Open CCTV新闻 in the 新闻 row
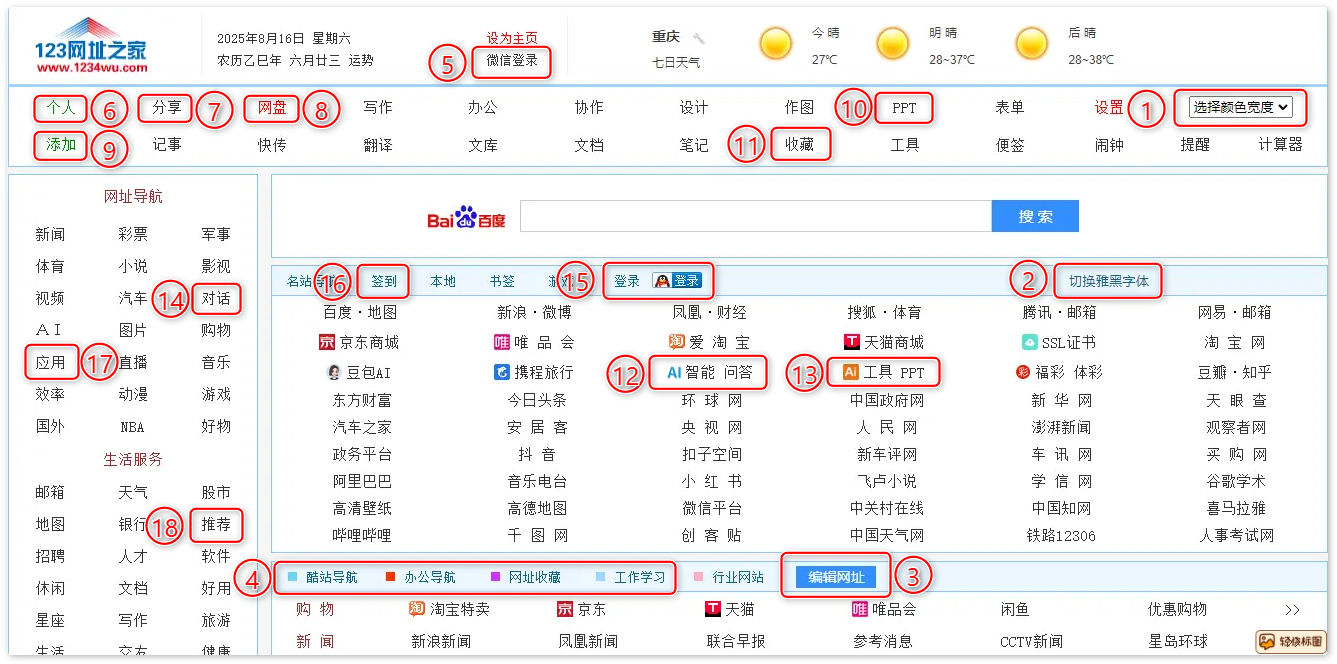1337x664 pixels. coord(1031,641)
